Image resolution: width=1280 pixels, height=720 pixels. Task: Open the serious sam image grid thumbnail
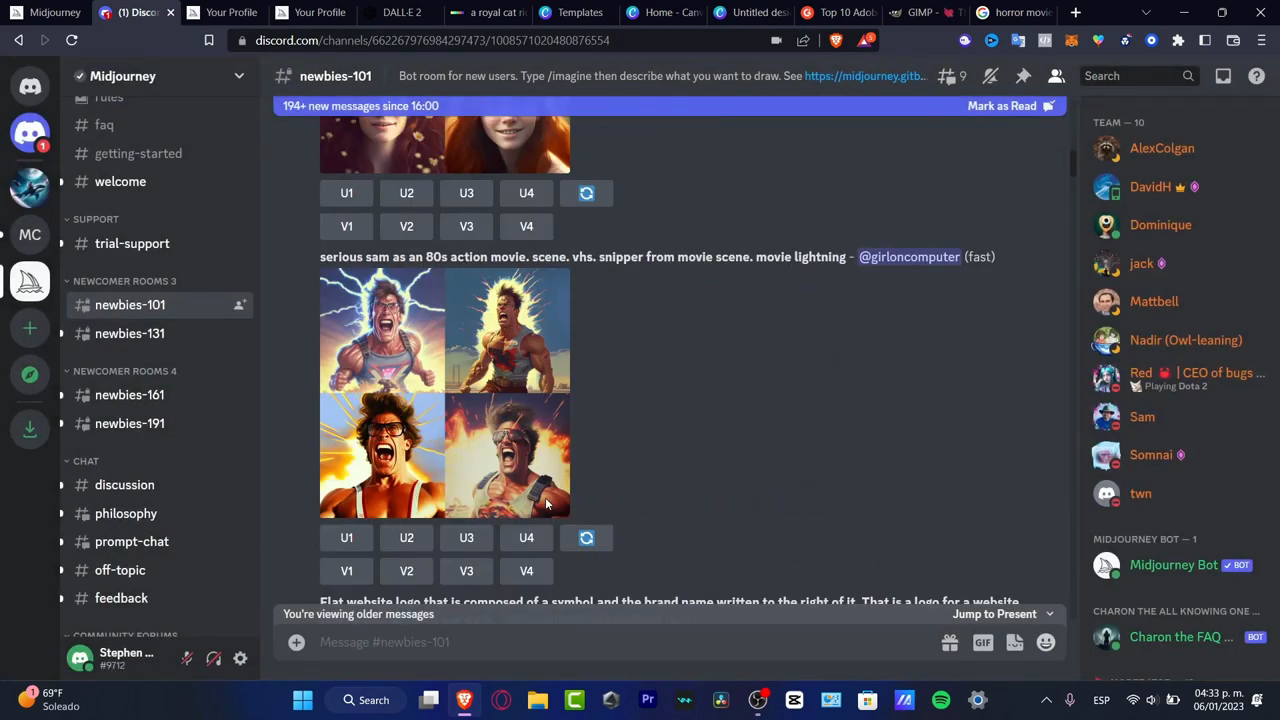[x=445, y=393]
